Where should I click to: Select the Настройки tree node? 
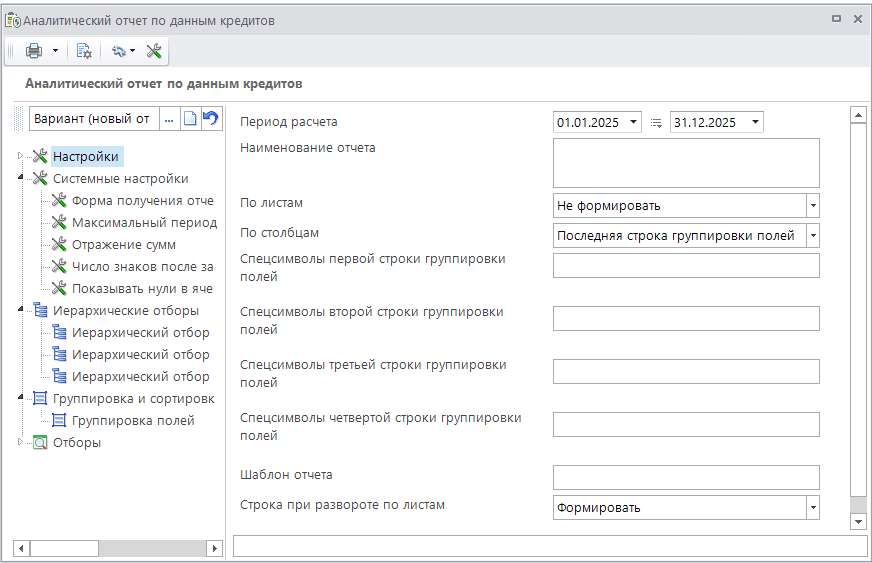point(86,156)
